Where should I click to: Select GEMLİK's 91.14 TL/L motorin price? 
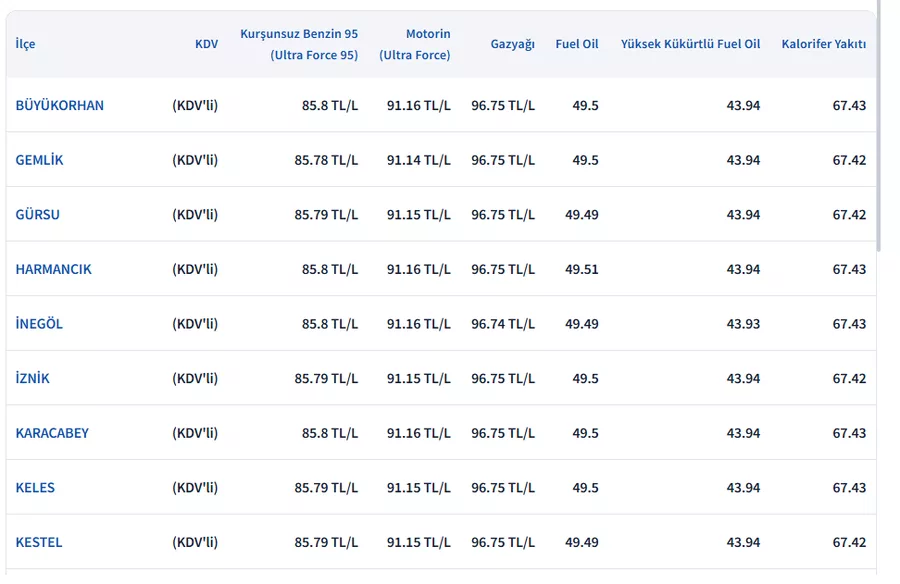[x=418, y=160]
